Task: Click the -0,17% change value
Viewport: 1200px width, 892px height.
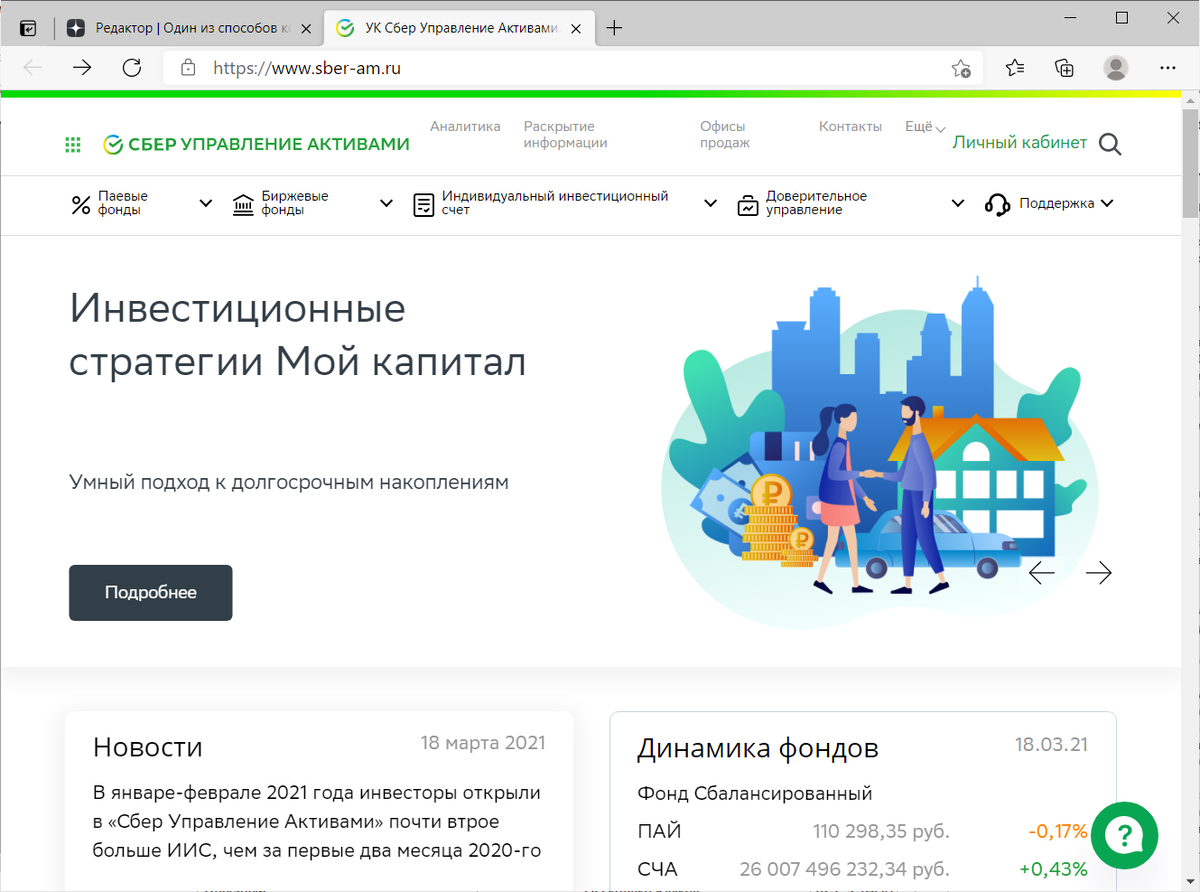Action: point(1057,831)
